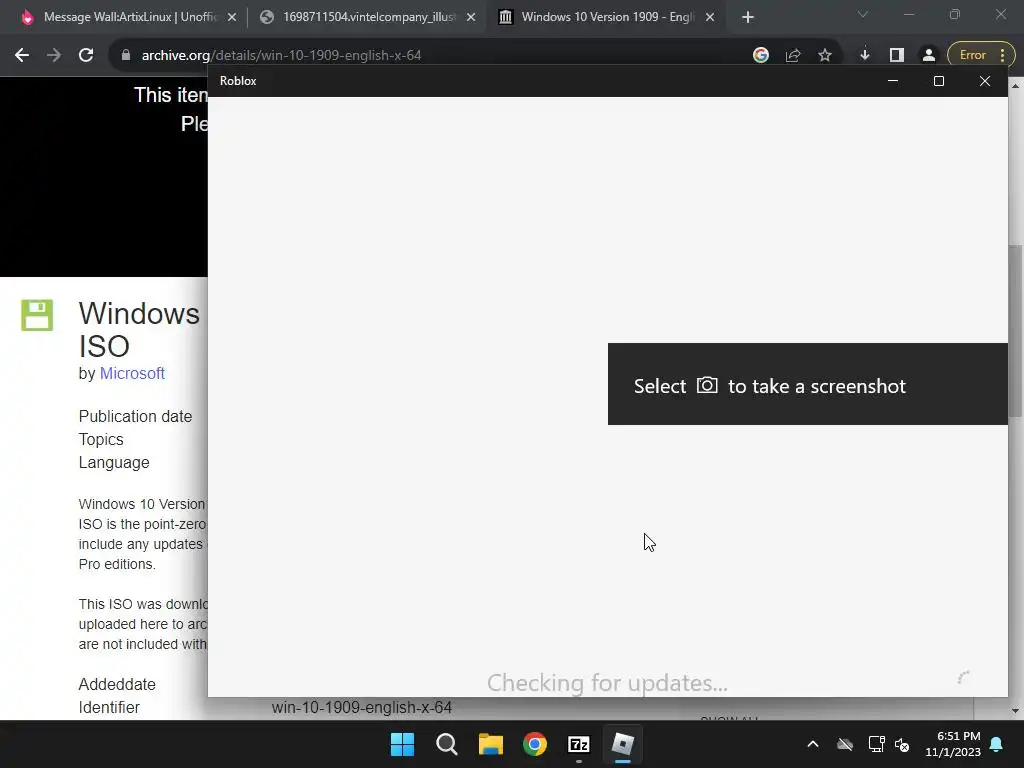
Task: Bookmark this tab with star icon
Action: tap(825, 56)
